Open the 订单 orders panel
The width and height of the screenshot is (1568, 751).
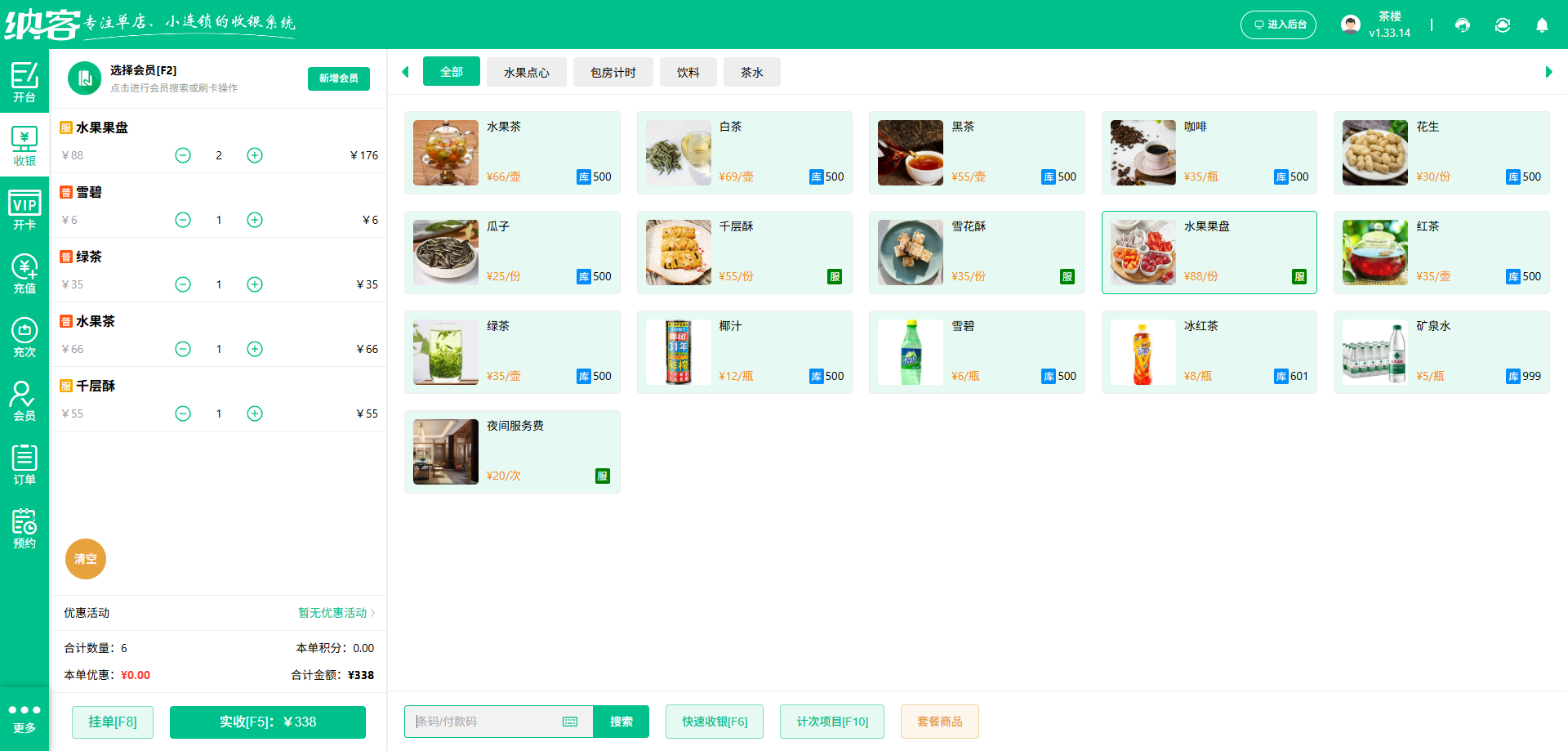tap(24, 464)
